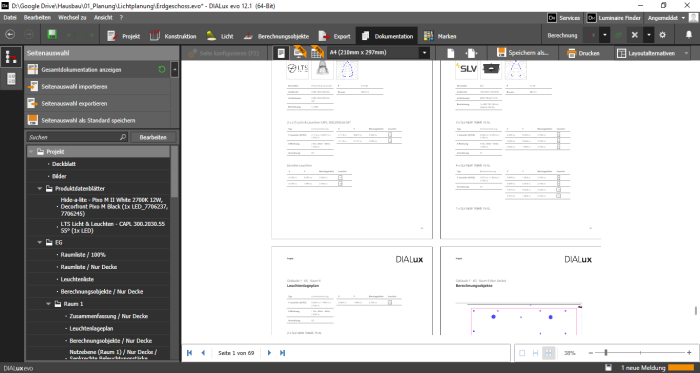Collapse the Produktdatenblätter folder

tap(40, 189)
